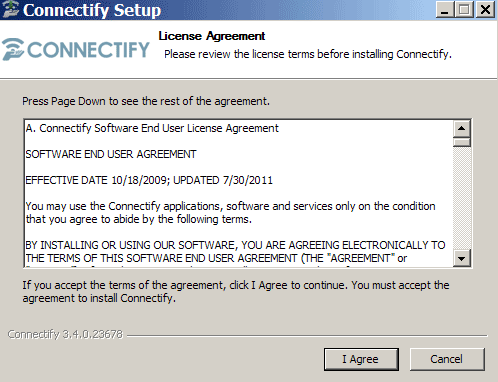The height and width of the screenshot is (382, 498).
Task: Minimize the Connectify Setup window
Action: pos(445,10)
